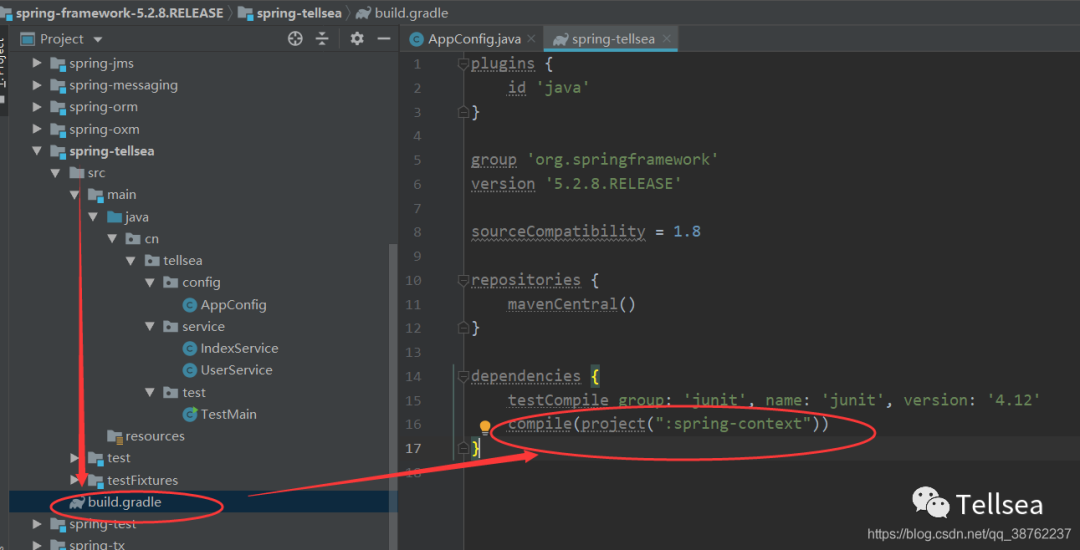Click line number 17 in the gutter
1080x550 pixels.
(414, 449)
